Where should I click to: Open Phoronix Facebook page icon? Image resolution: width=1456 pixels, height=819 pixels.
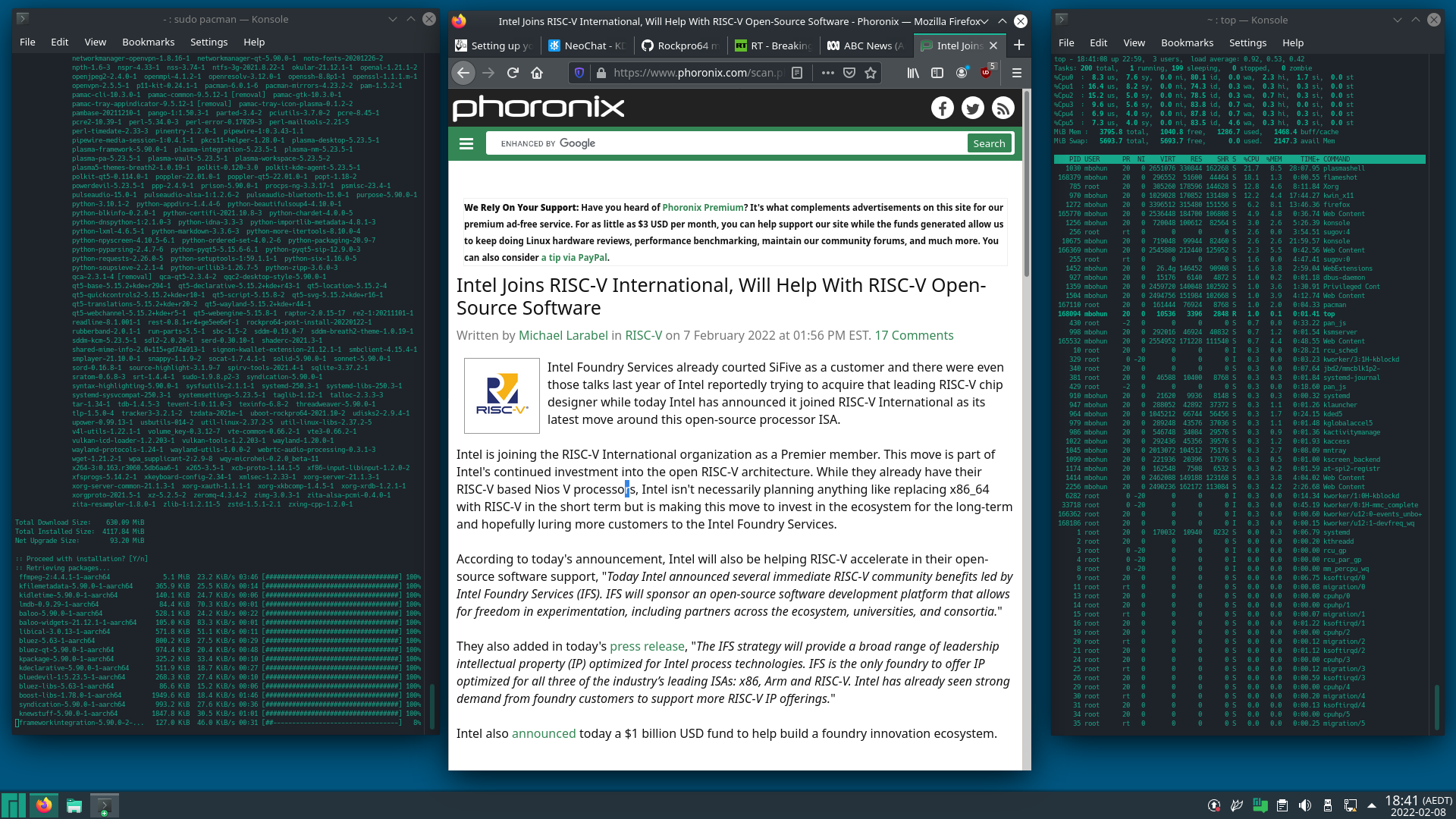[942, 108]
